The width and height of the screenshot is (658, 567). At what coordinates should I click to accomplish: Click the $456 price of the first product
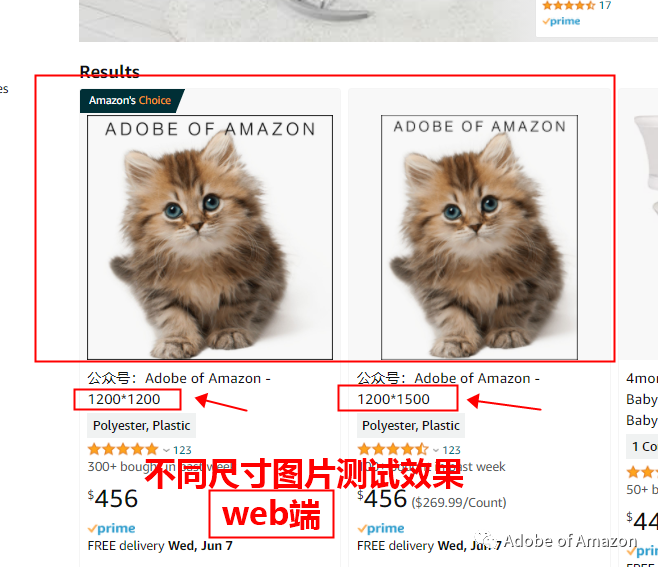pos(113,499)
